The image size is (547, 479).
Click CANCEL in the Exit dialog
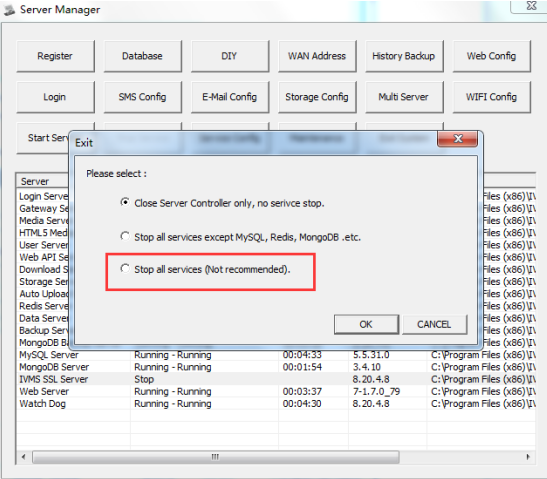click(434, 324)
